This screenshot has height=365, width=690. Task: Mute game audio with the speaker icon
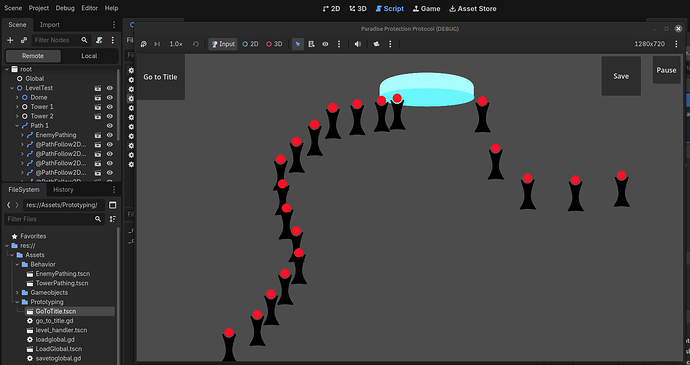(x=358, y=44)
